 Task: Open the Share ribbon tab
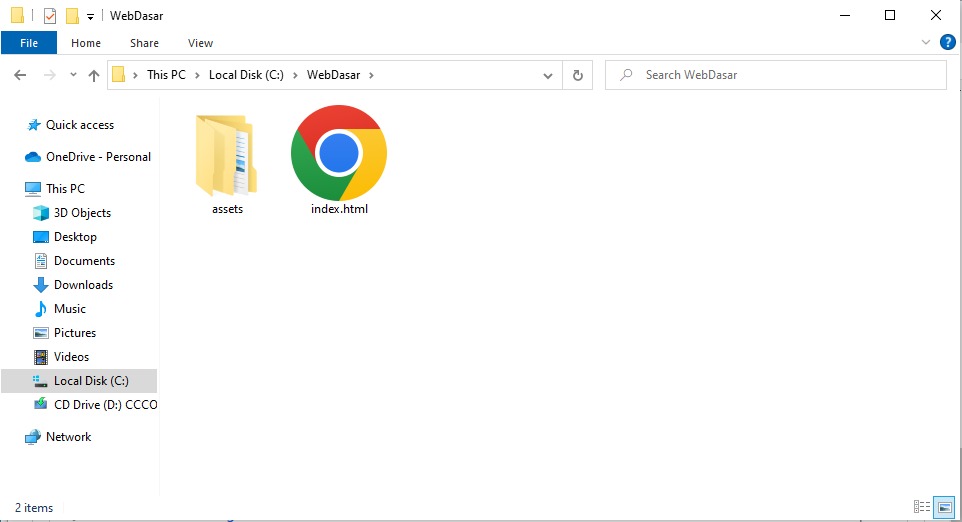pyautogui.click(x=144, y=43)
